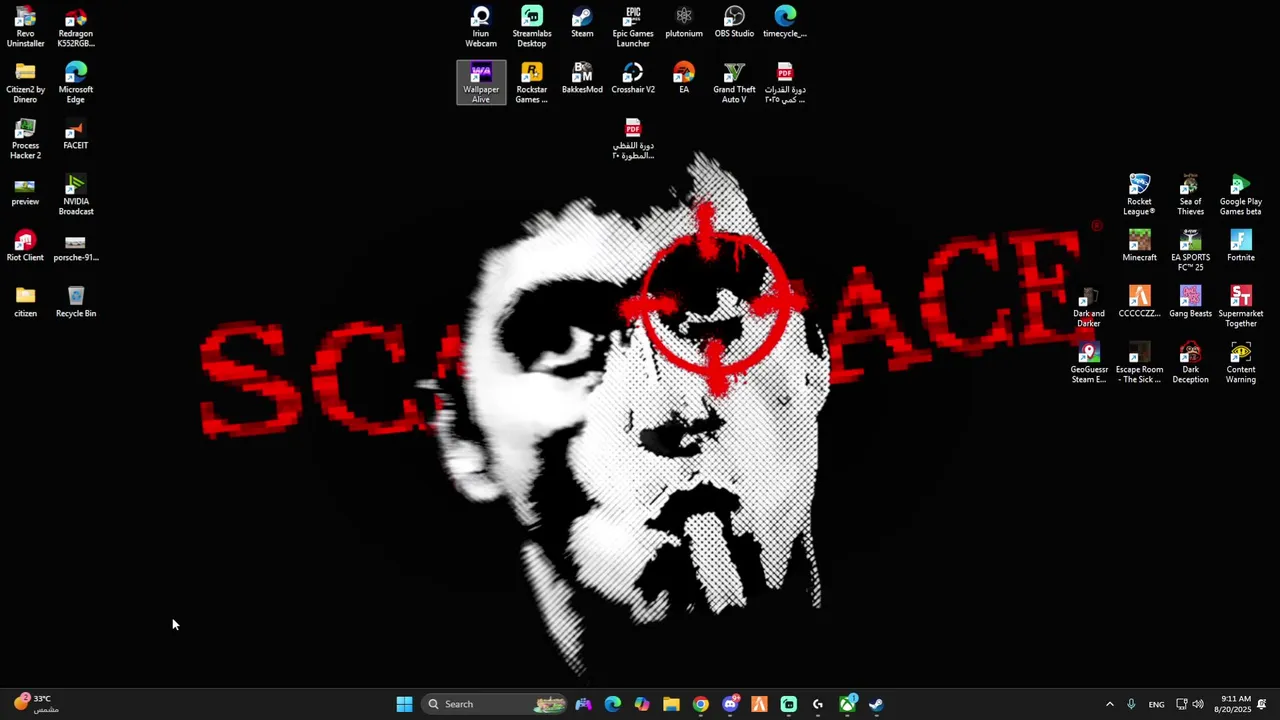The width and height of the screenshot is (1280, 720).
Task: Open Microsoft Edge from the taskbar
Action: click(613, 704)
